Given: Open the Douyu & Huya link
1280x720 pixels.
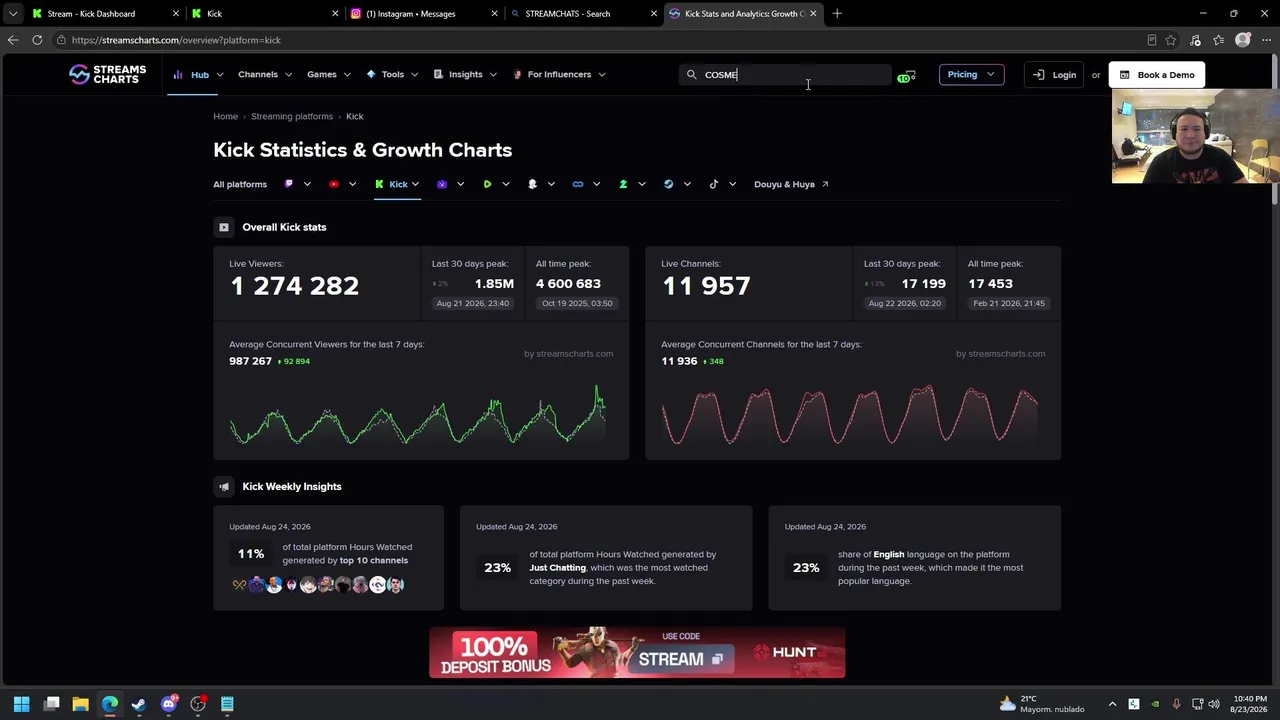Looking at the screenshot, I should click(791, 184).
